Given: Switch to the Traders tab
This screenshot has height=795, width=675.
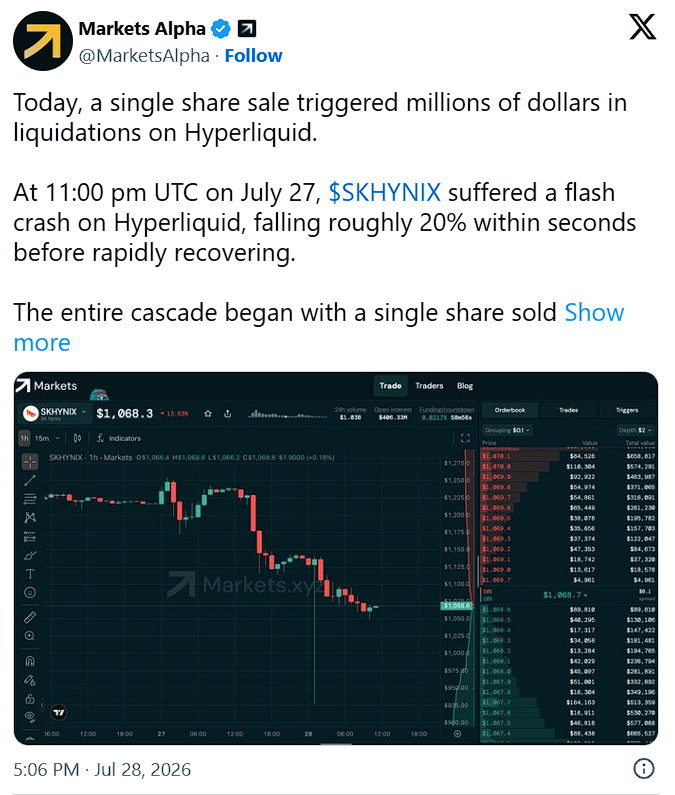Looking at the screenshot, I should pyautogui.click(x=429, y=386).
